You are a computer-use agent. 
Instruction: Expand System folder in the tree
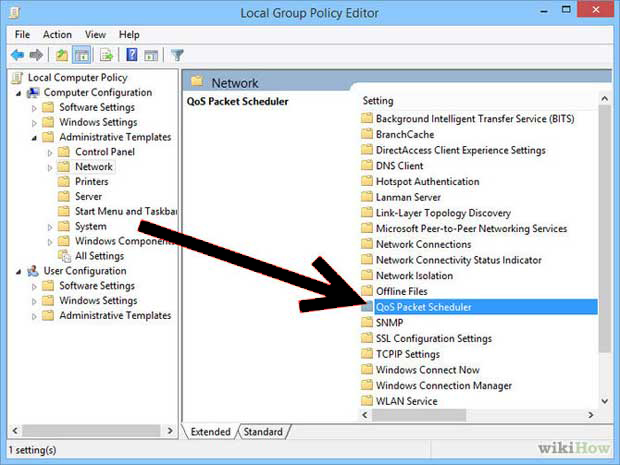tap(51, 227)
